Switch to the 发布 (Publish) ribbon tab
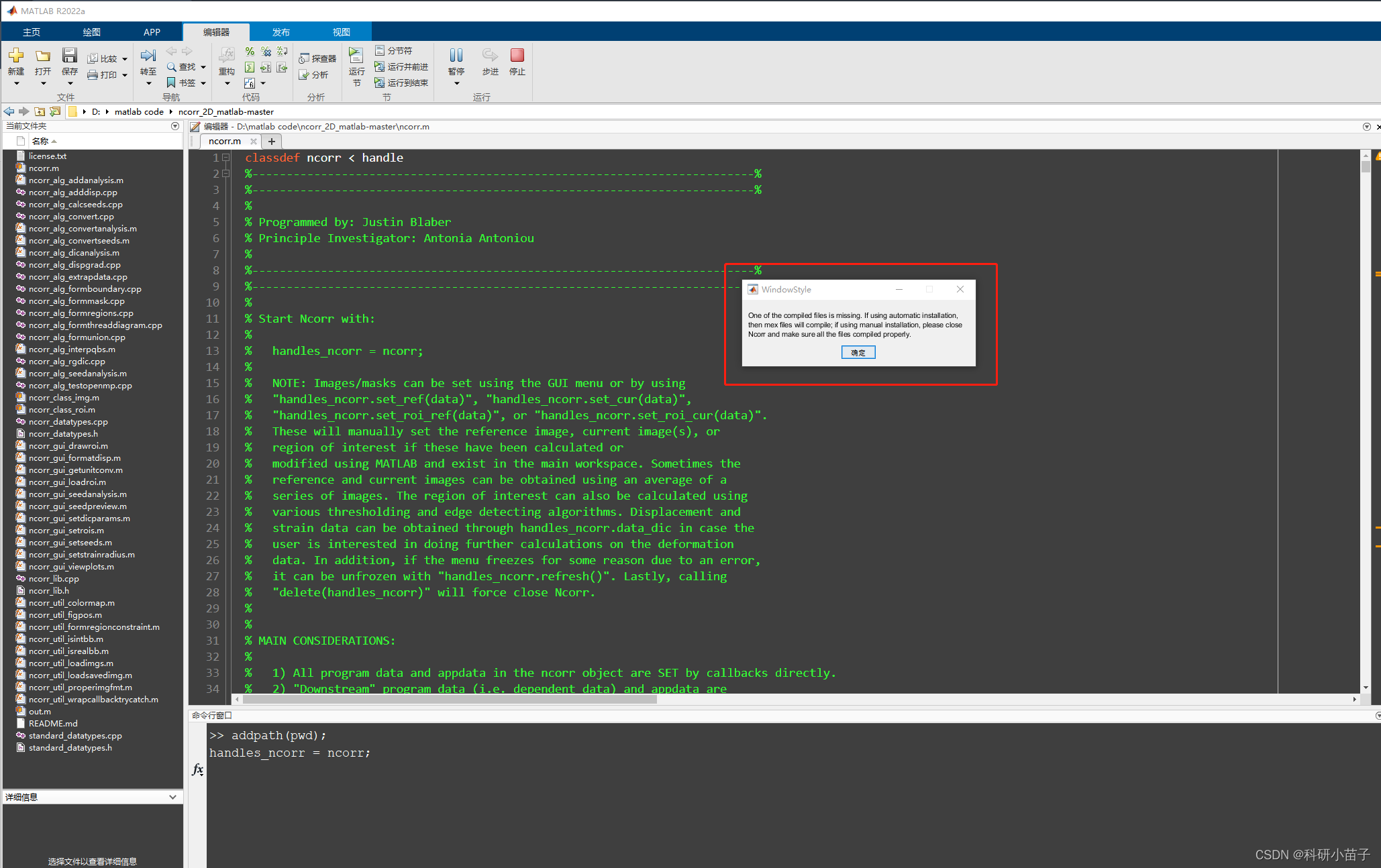 click(280, 32)
